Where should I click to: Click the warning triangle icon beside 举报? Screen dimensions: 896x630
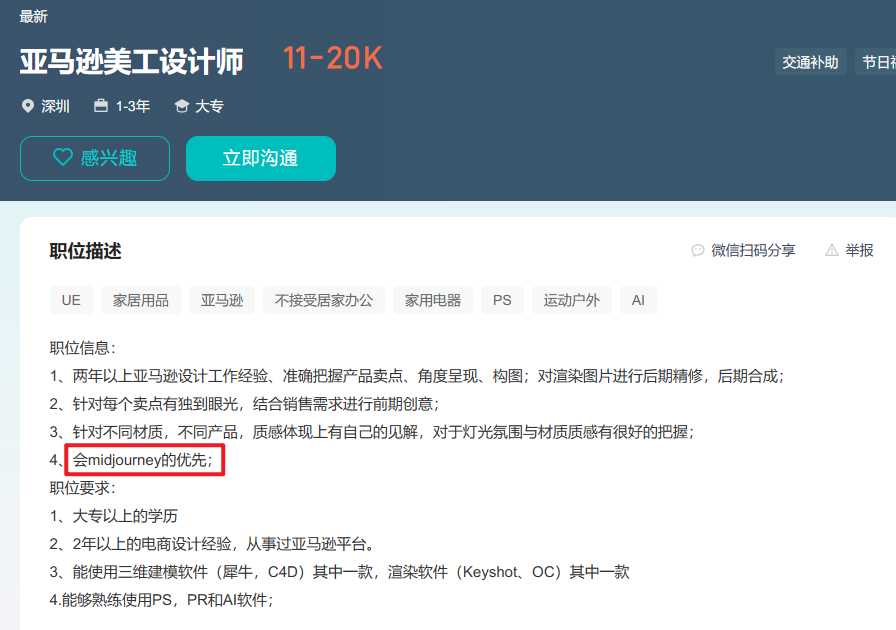pyautogui.click(x=832, y=250)
